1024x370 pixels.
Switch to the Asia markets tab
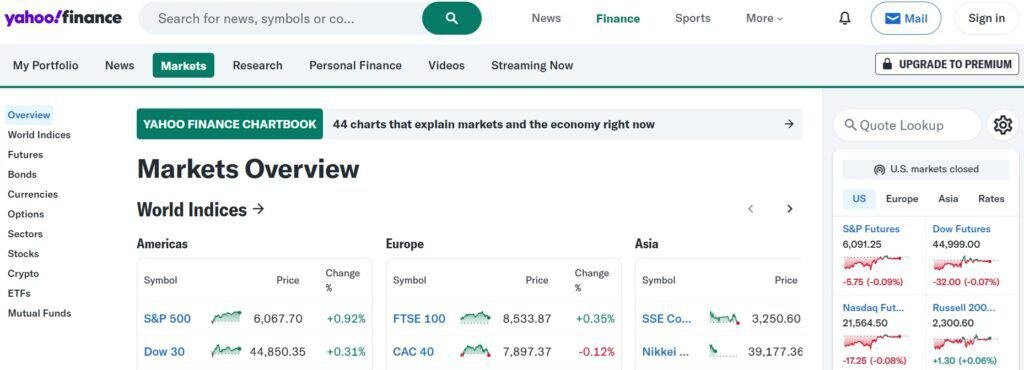[948, 199]
